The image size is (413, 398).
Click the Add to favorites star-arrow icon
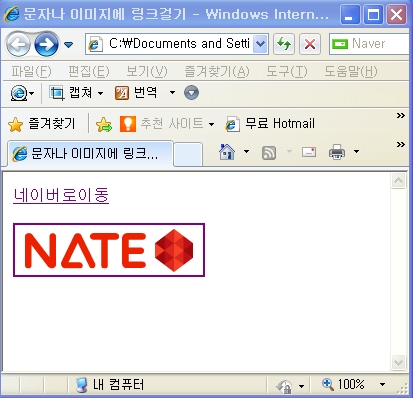pos(104,124)
